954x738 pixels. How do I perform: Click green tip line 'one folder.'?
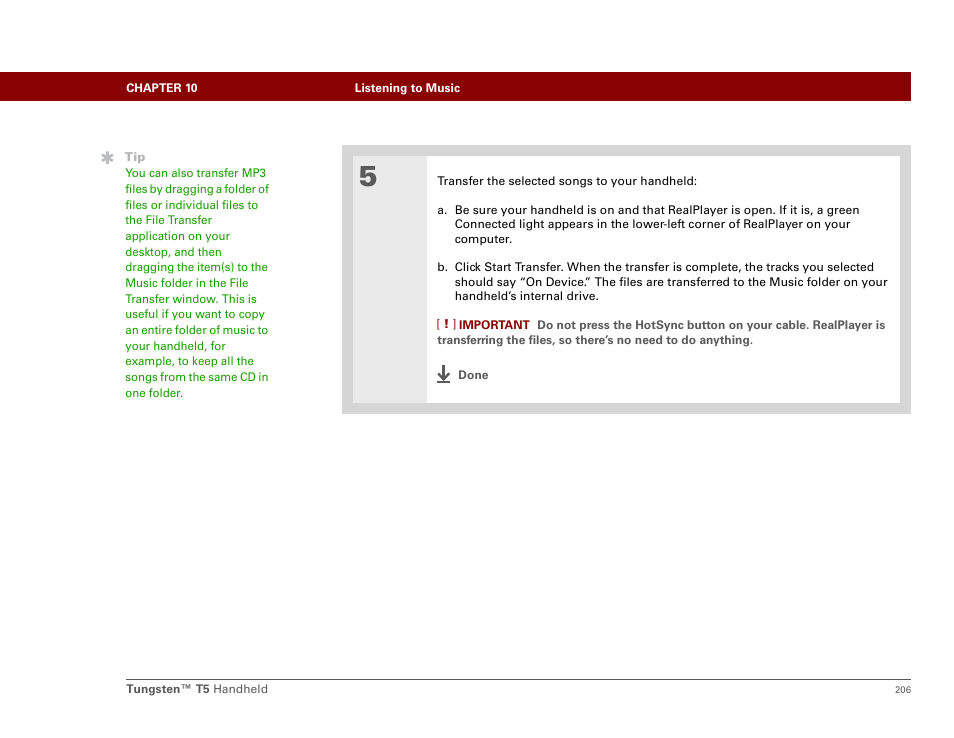154,393
